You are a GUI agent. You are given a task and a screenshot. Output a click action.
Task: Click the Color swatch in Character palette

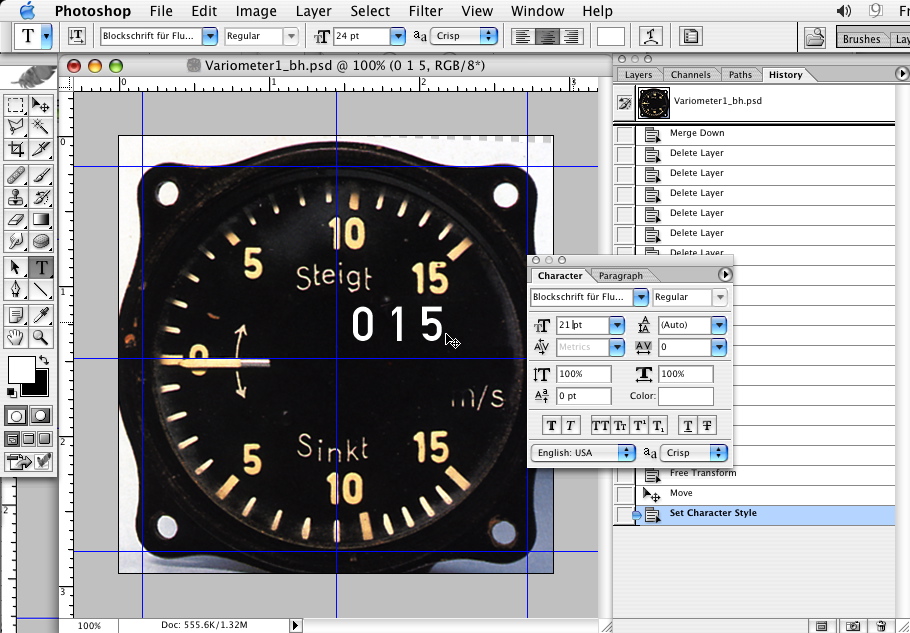tap(685, 396)
